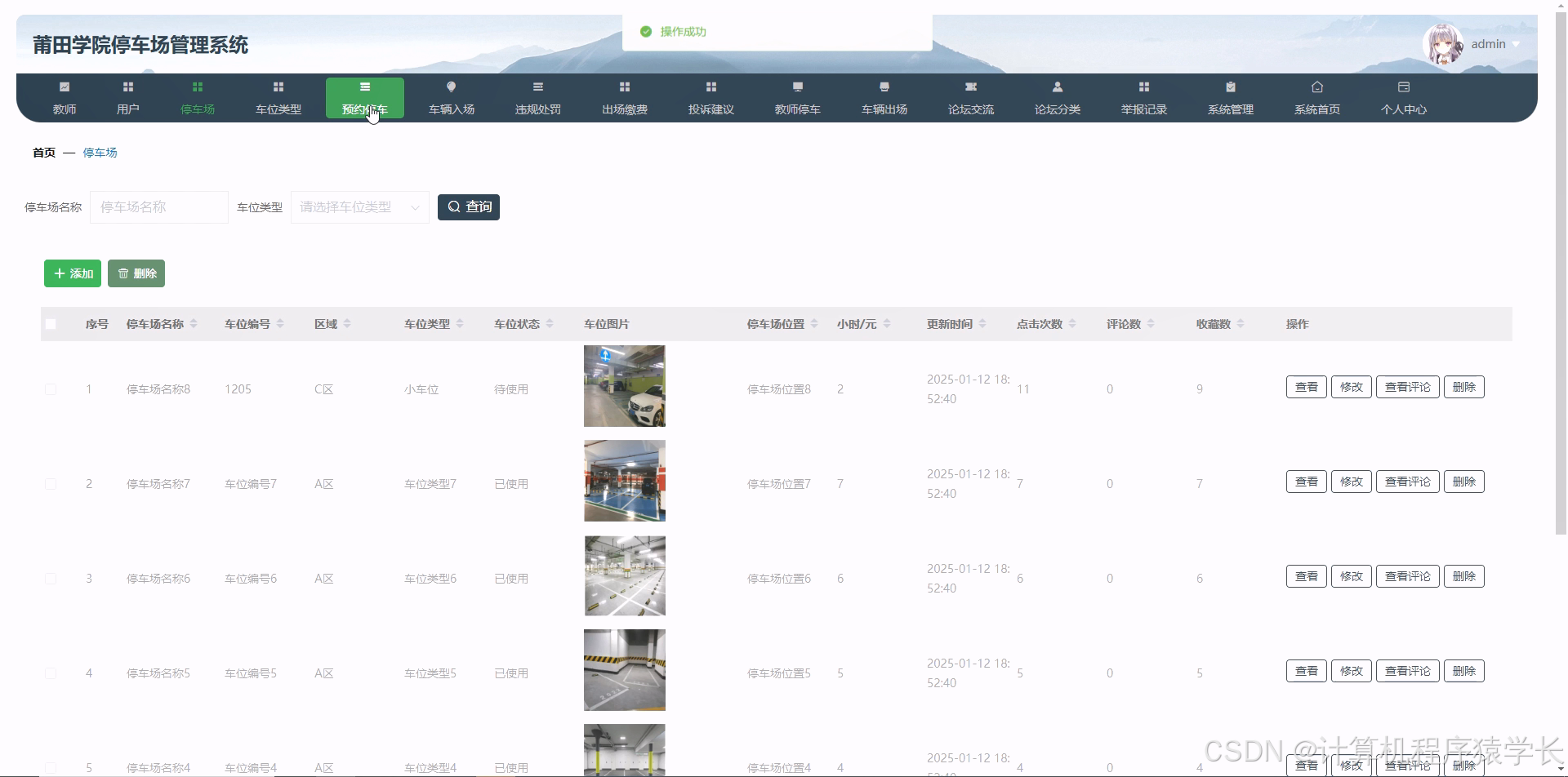This screenshot has height=777, width=1568.
Task: Click the 车辆入场 bulb icon
Action: click(452, 87)
